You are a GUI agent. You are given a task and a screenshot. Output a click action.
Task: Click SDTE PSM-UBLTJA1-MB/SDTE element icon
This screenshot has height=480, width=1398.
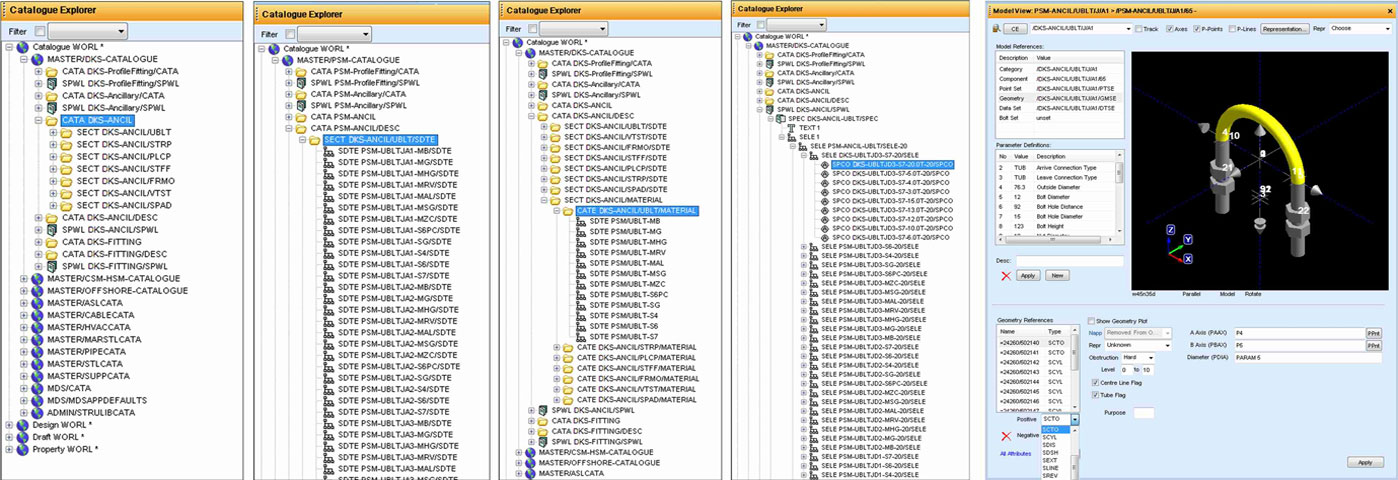330,152
